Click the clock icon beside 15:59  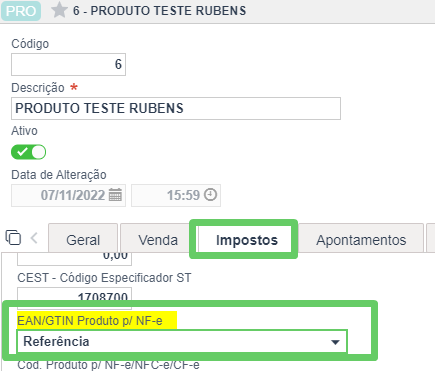point(210,195)
